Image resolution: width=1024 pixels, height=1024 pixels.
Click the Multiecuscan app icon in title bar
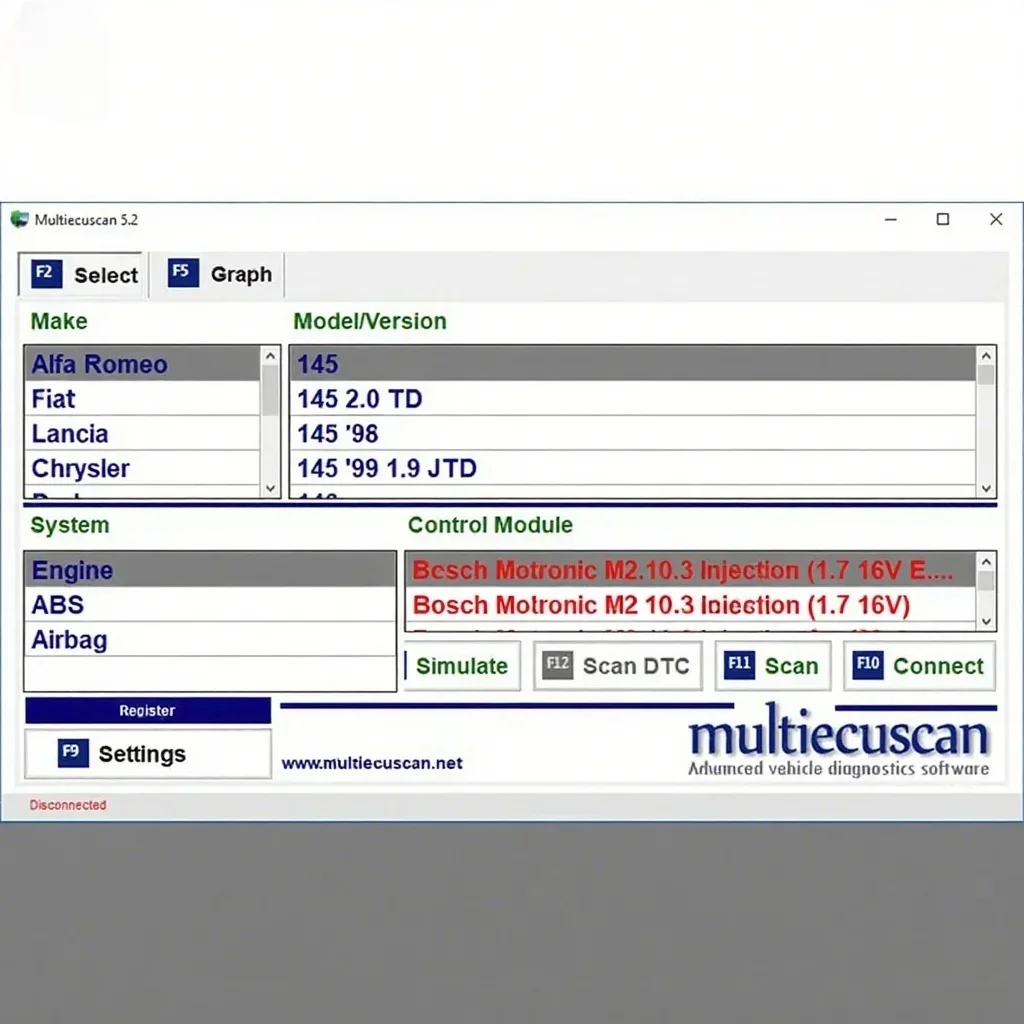20,219
